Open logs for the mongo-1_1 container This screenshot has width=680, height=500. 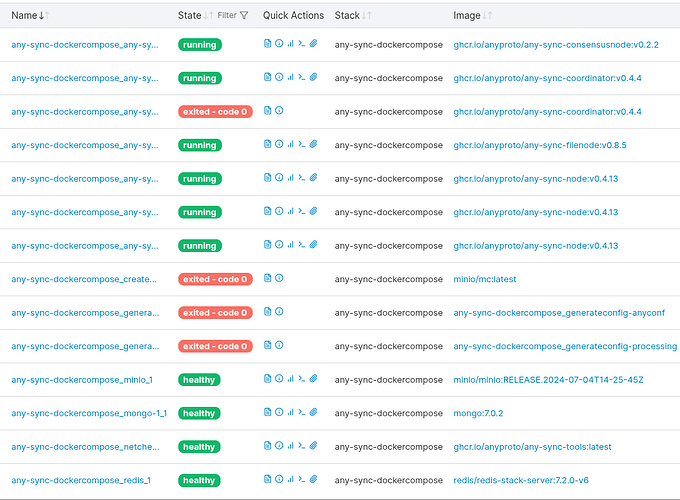click(x=268, y=412)
